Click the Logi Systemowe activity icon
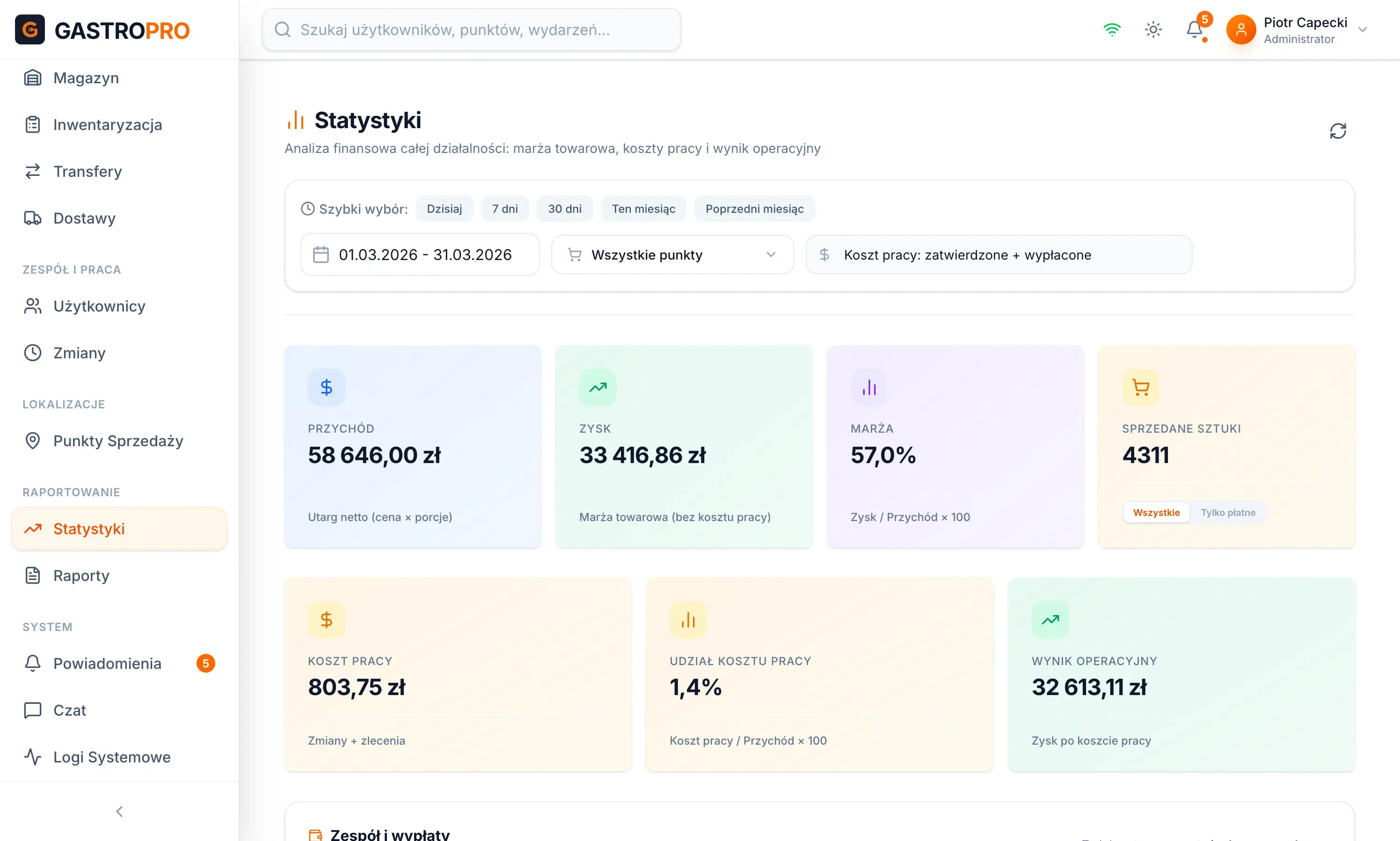Viewport: 1400px width, 841px height. click(x=33, y=757)
